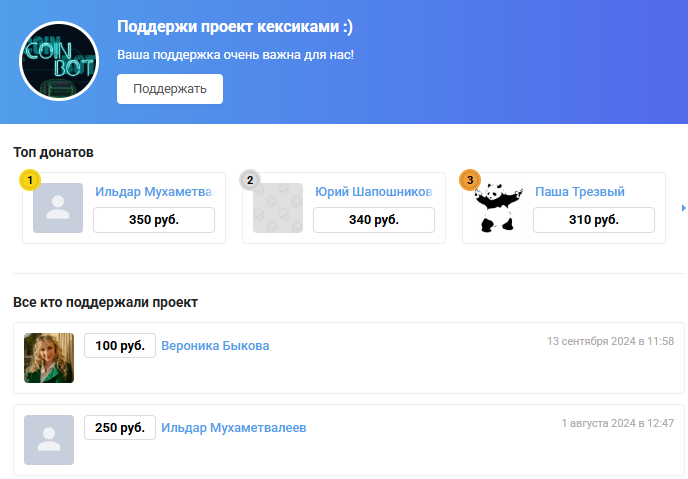Open top donor Ильдар's placeholder avatar
Screen dimensions: 688x479
pos(58,208)
